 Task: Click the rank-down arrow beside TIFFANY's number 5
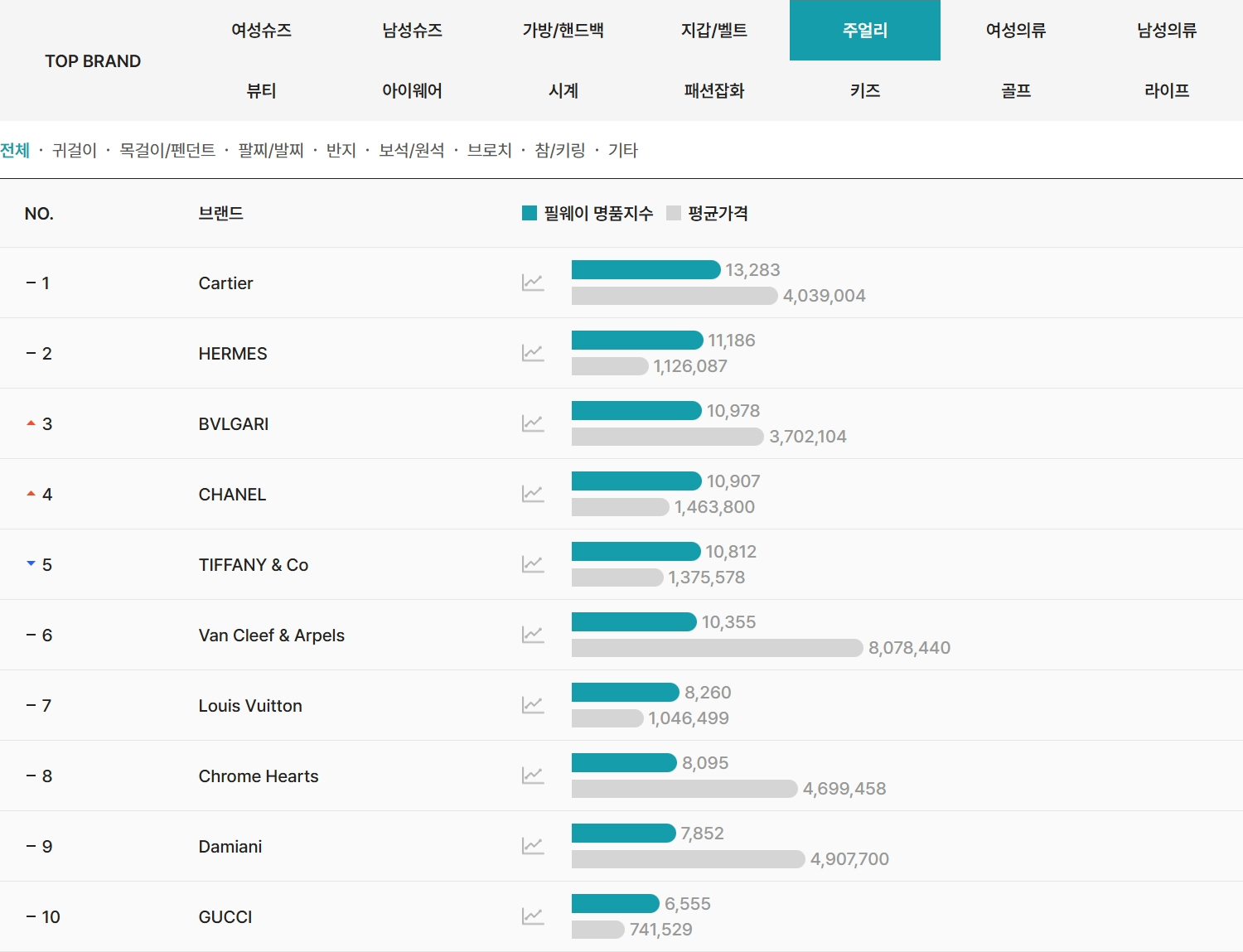point(31,563)
